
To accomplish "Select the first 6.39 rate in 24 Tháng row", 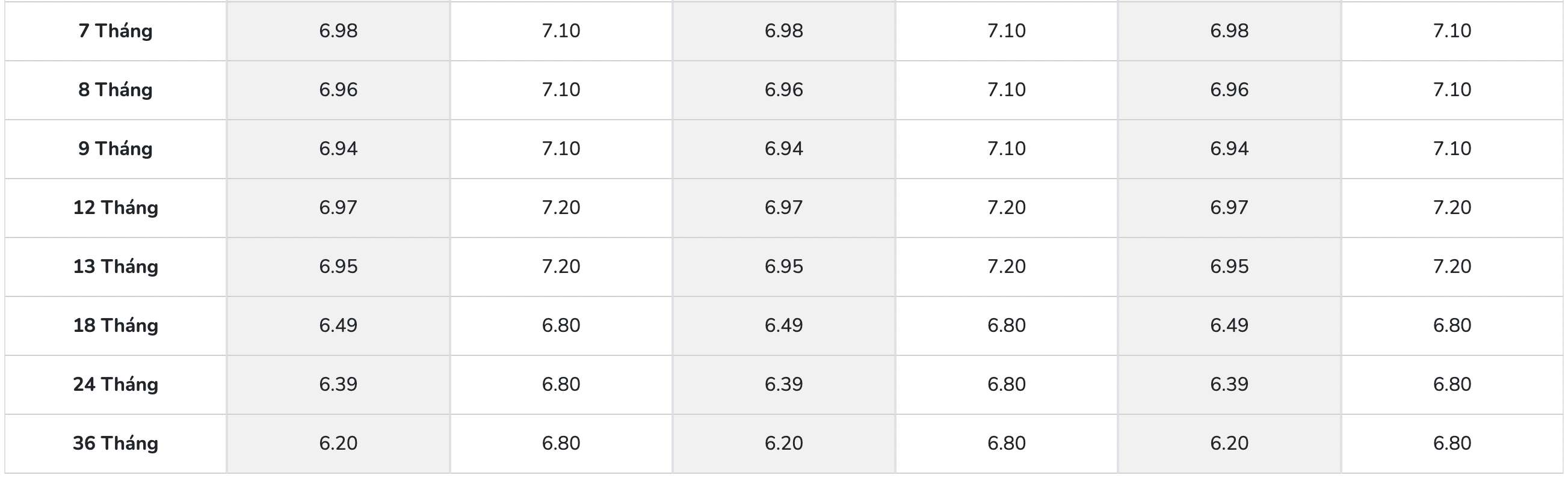I will click(338, 385).
